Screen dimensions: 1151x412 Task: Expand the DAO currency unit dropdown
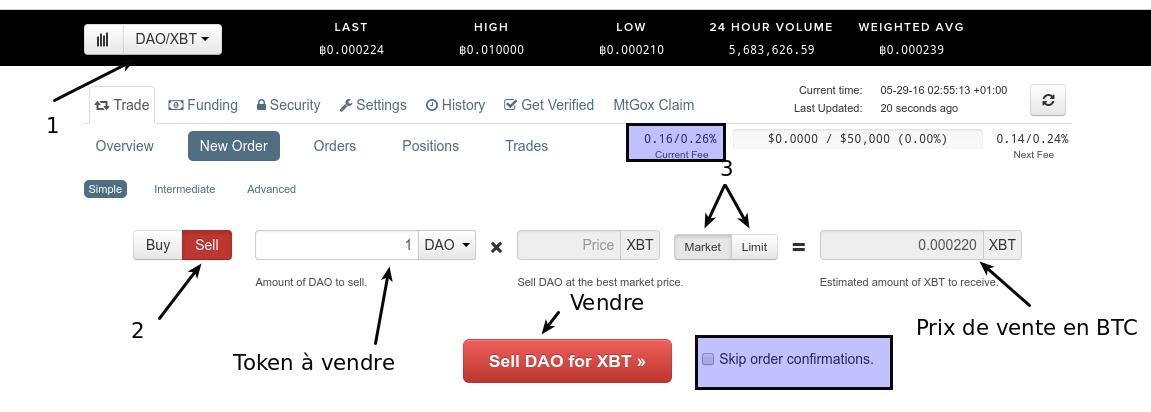(x=447, y=245)
